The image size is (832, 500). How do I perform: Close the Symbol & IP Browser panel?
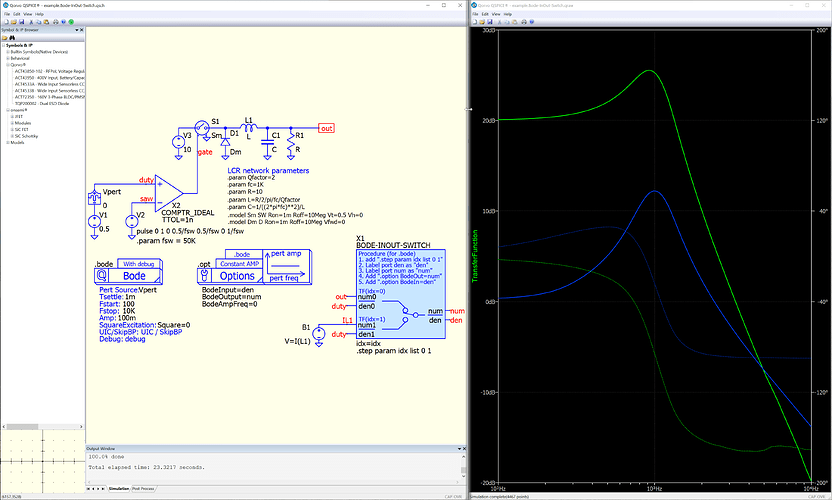[82, 30]
